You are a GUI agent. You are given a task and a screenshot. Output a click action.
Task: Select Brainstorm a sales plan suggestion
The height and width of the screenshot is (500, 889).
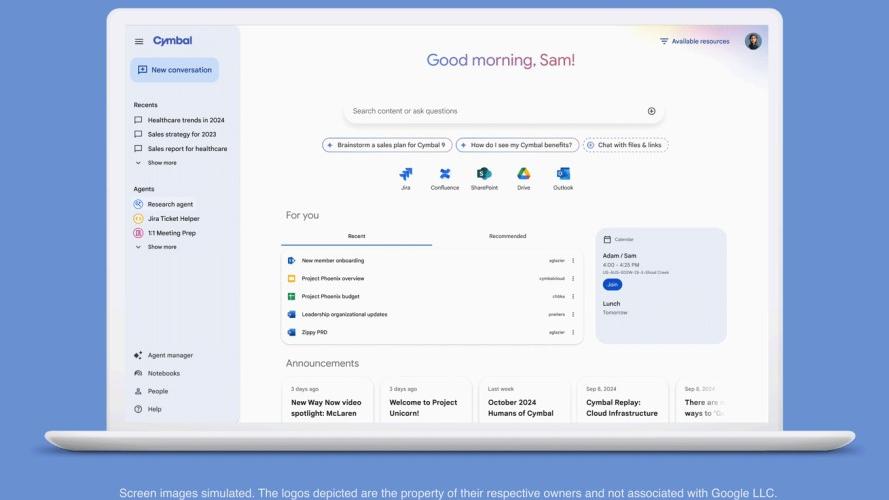click(x=387, y=145)
